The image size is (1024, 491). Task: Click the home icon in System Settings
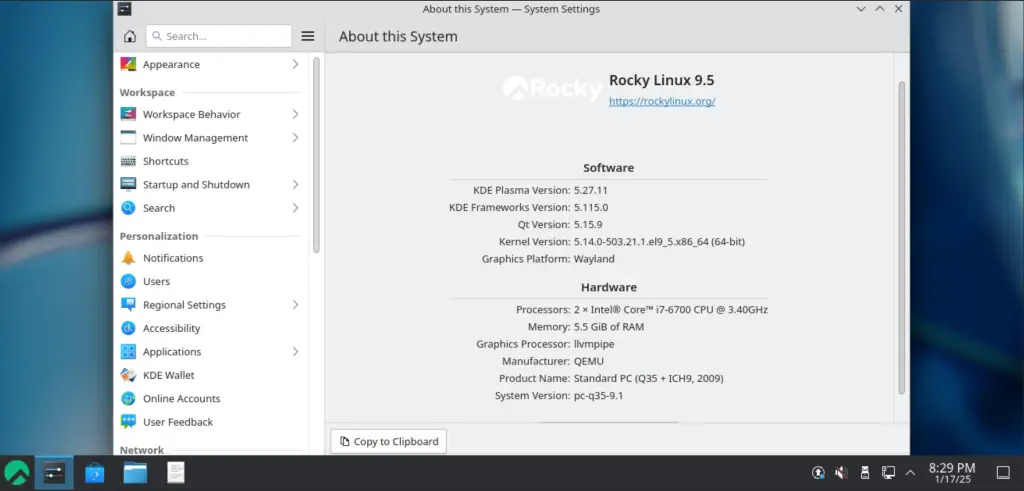[x=129, y=37]
